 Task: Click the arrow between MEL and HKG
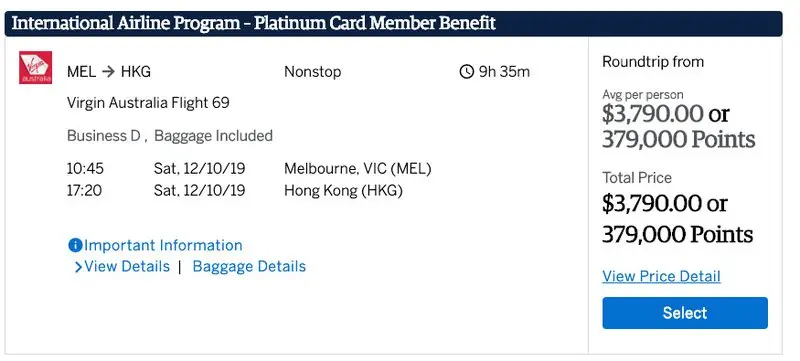pos(108,72)
